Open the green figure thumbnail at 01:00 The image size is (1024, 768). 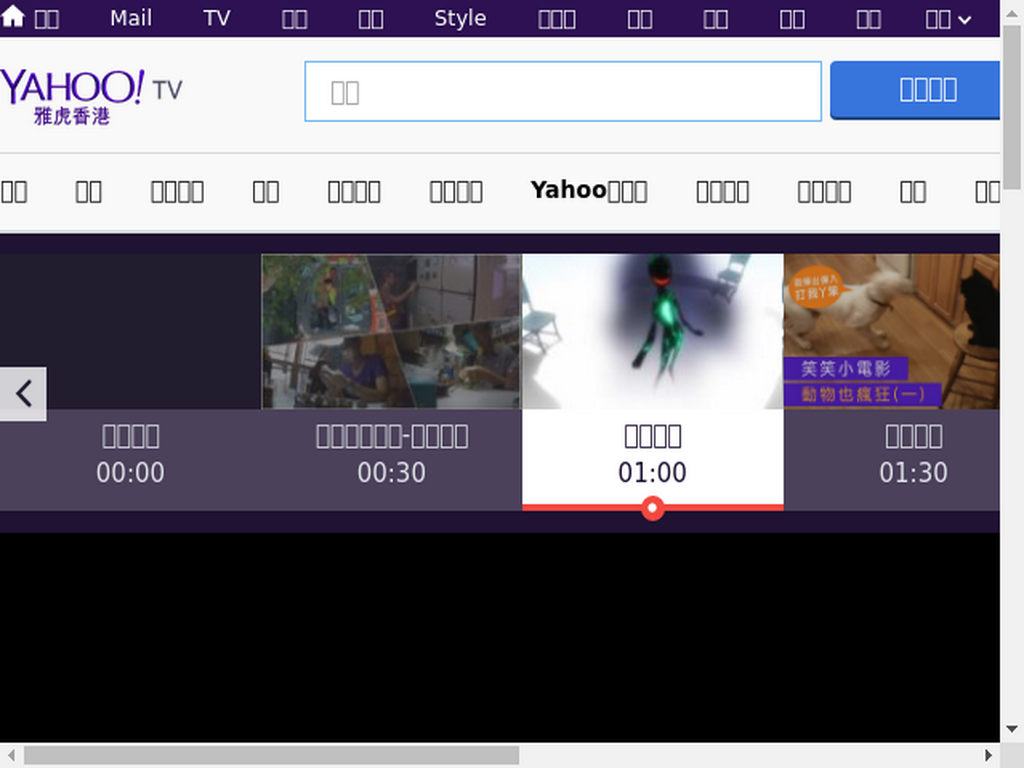(652, 331)
